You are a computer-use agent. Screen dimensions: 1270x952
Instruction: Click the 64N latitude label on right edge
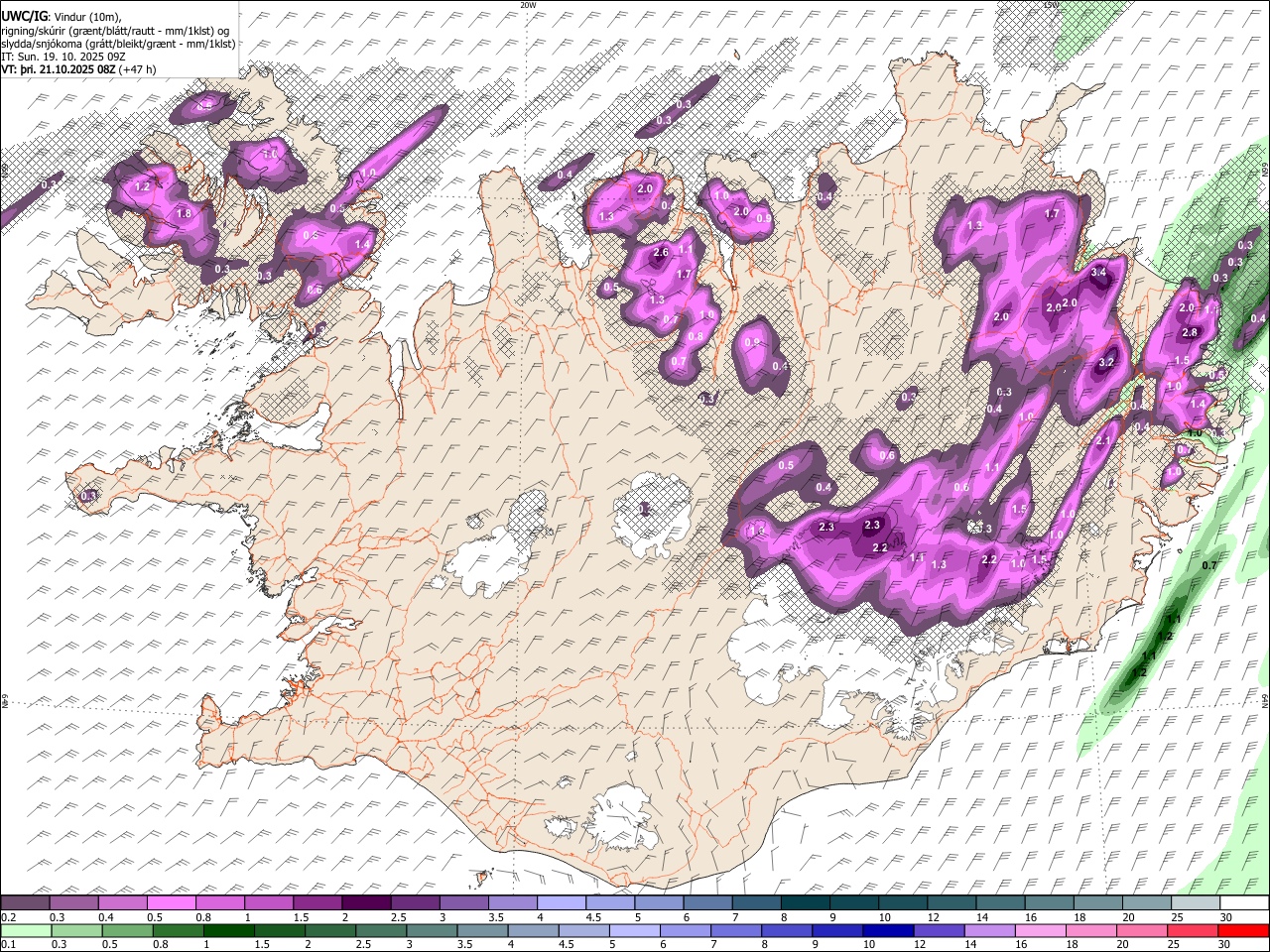1265,700
